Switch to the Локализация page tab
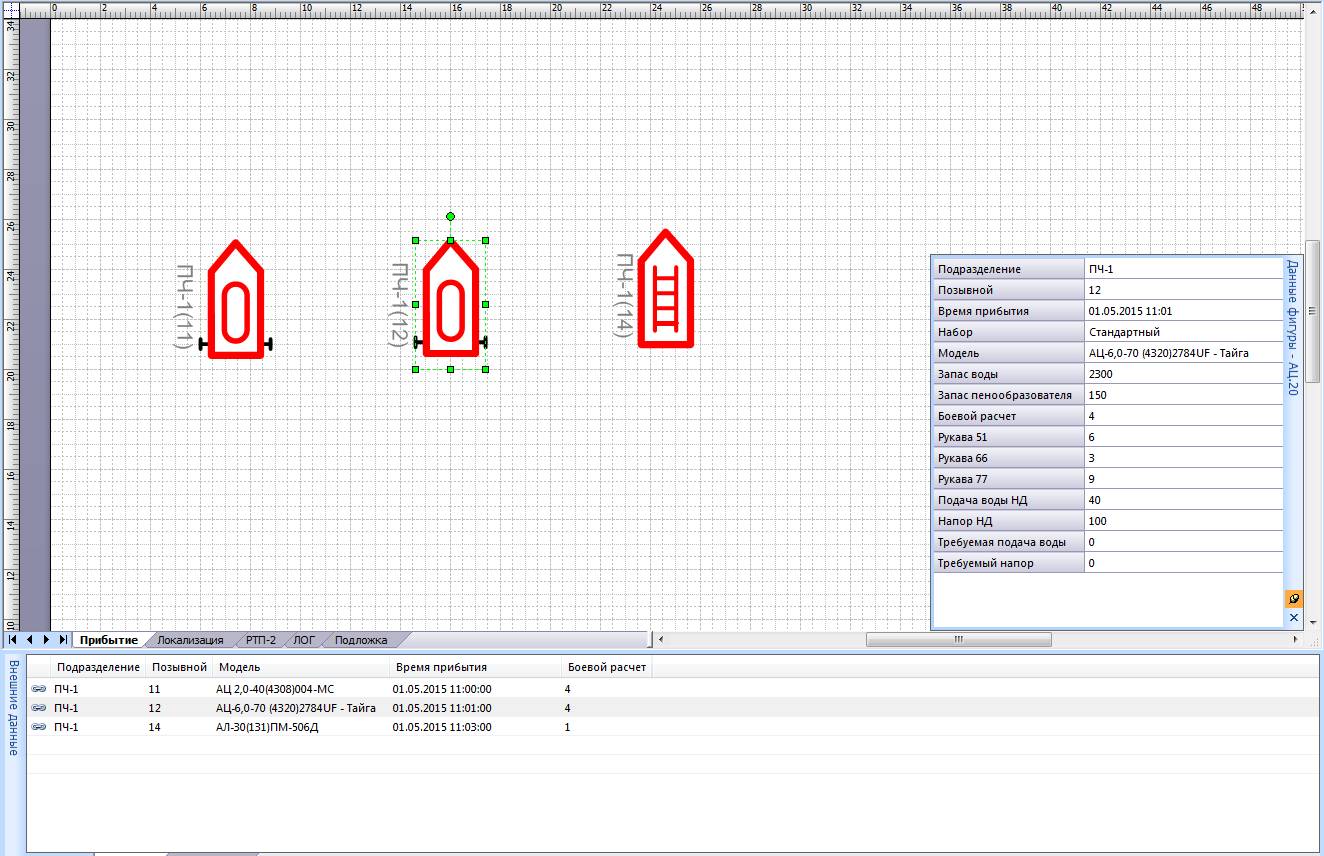 pos(190,640)
